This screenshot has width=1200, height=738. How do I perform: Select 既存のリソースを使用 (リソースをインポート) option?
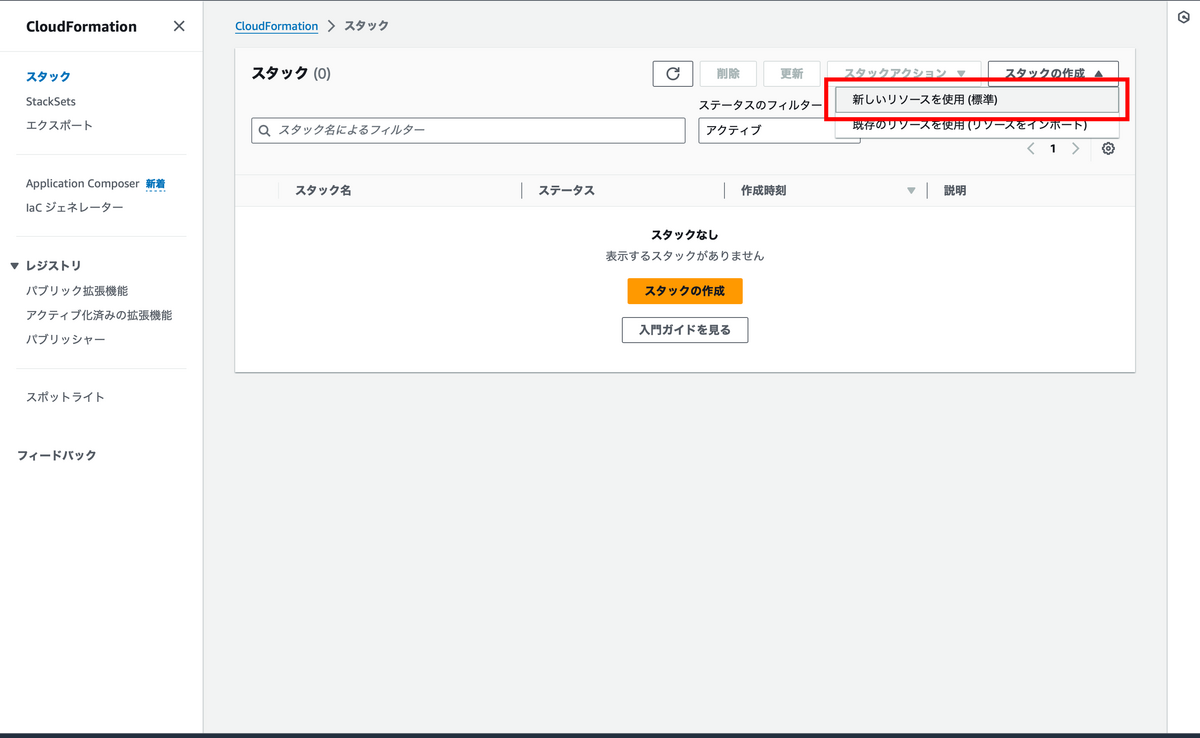(x=977, y=125)
